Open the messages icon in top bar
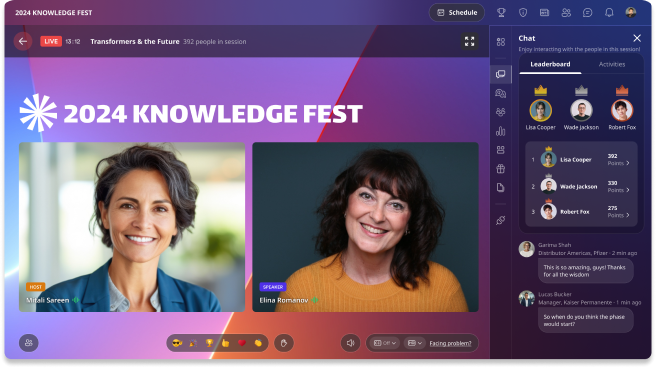Image resolution: width=656 pixels, height=368 pixels. coord(587,13)
